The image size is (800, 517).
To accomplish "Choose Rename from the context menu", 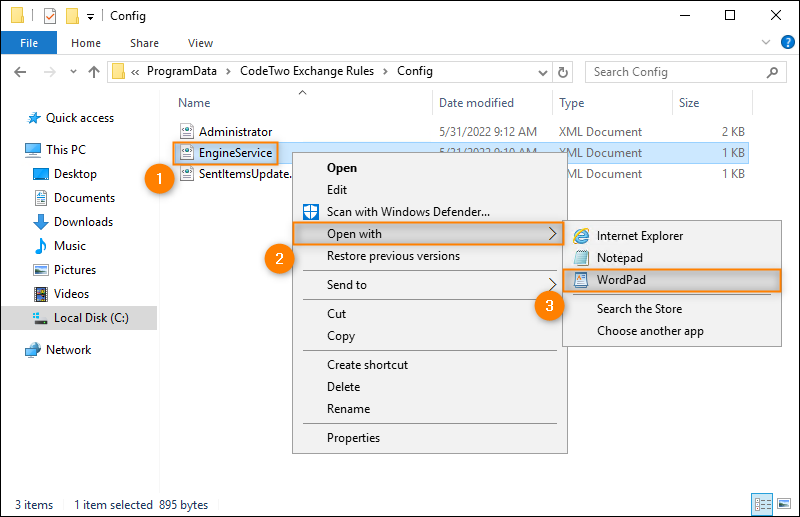I will click(430, 409).
